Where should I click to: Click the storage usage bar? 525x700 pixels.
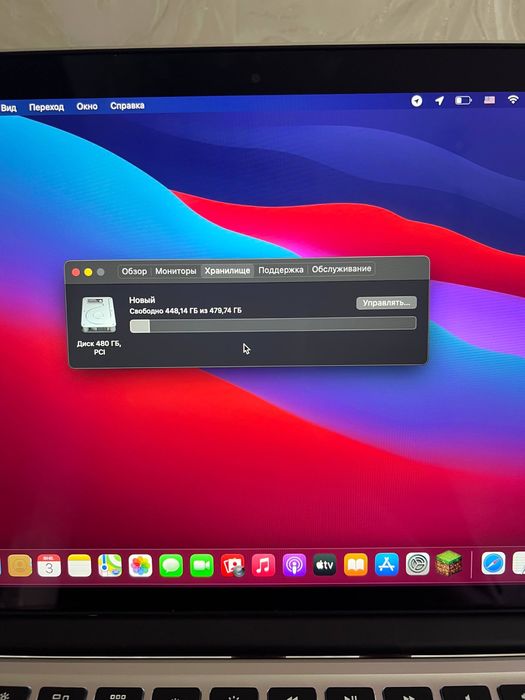point(273,324)
